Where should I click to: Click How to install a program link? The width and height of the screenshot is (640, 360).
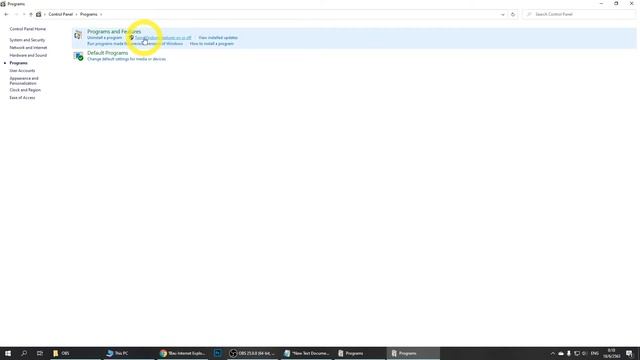click(211, 43)
